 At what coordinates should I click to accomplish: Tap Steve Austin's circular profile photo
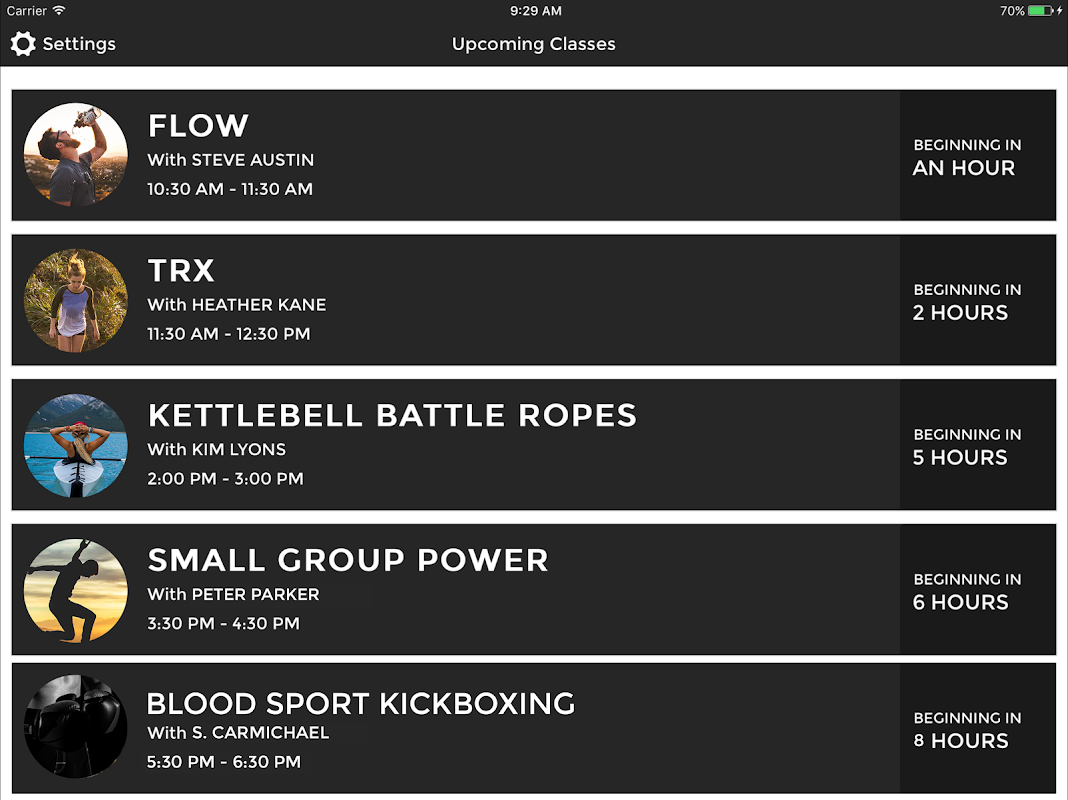point(76,155)
